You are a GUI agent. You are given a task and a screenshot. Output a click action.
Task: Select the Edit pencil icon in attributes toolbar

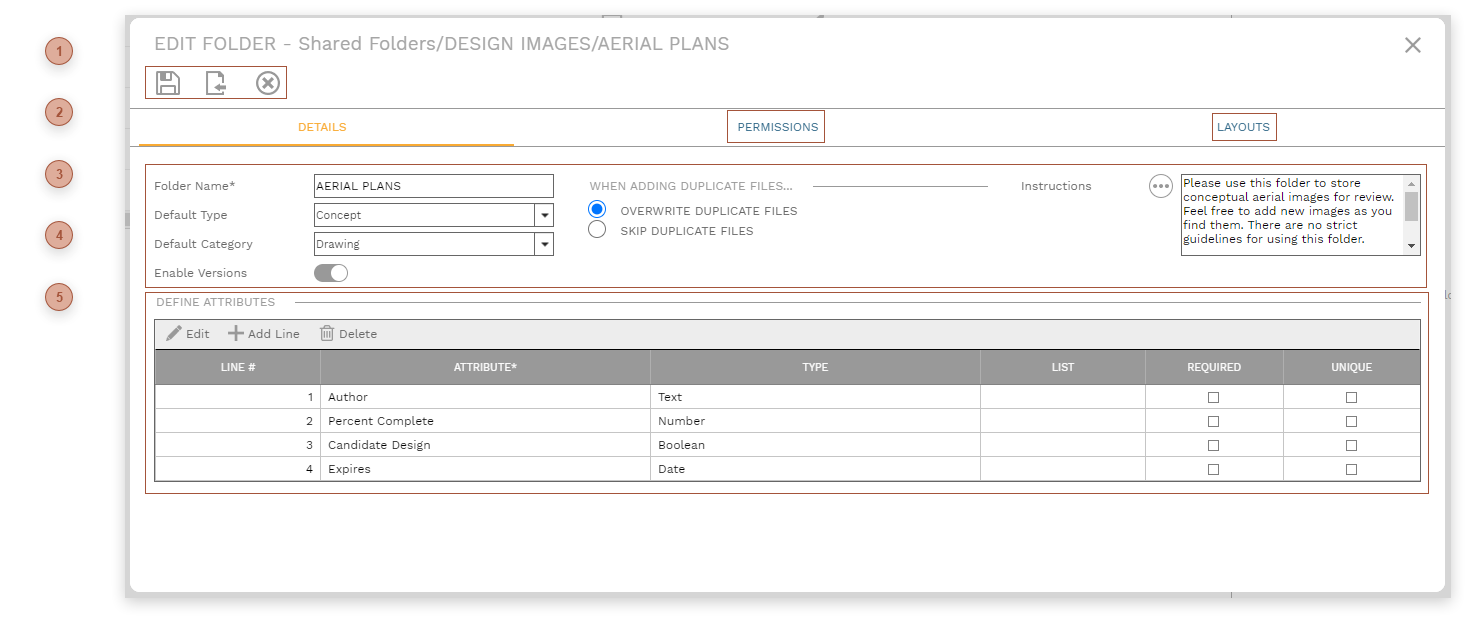click(172, 333)
